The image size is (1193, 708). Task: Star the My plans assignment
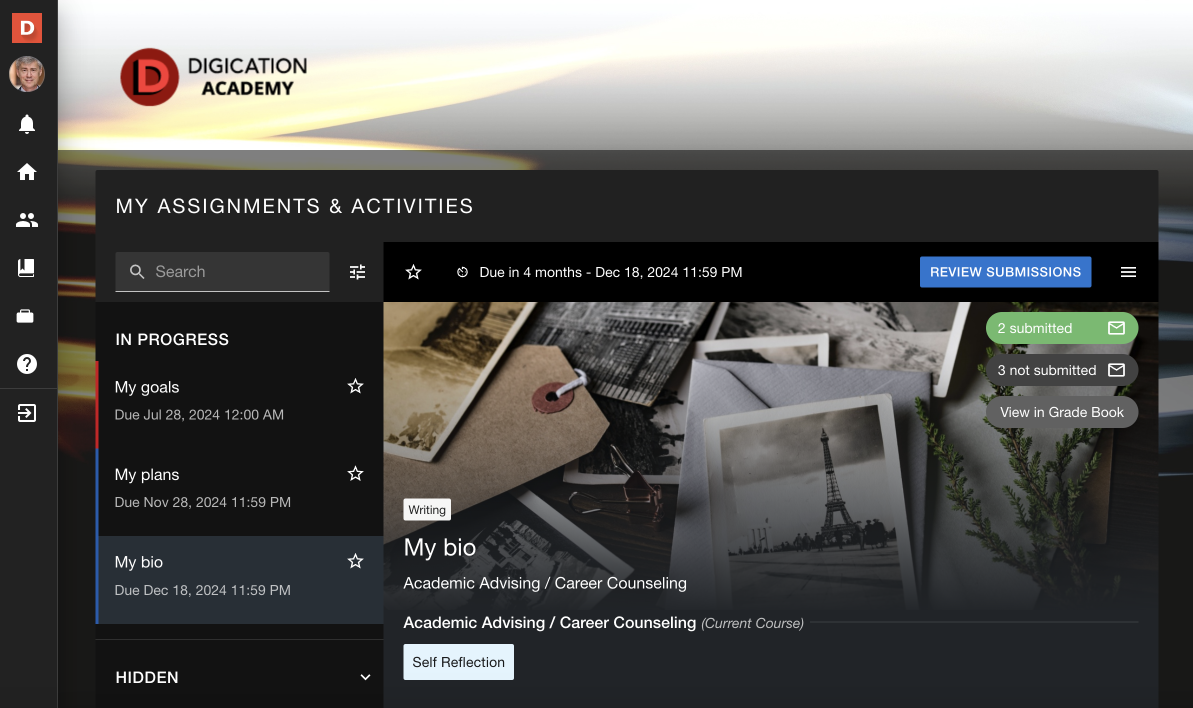pyautogui.click(x=355, y=474)
